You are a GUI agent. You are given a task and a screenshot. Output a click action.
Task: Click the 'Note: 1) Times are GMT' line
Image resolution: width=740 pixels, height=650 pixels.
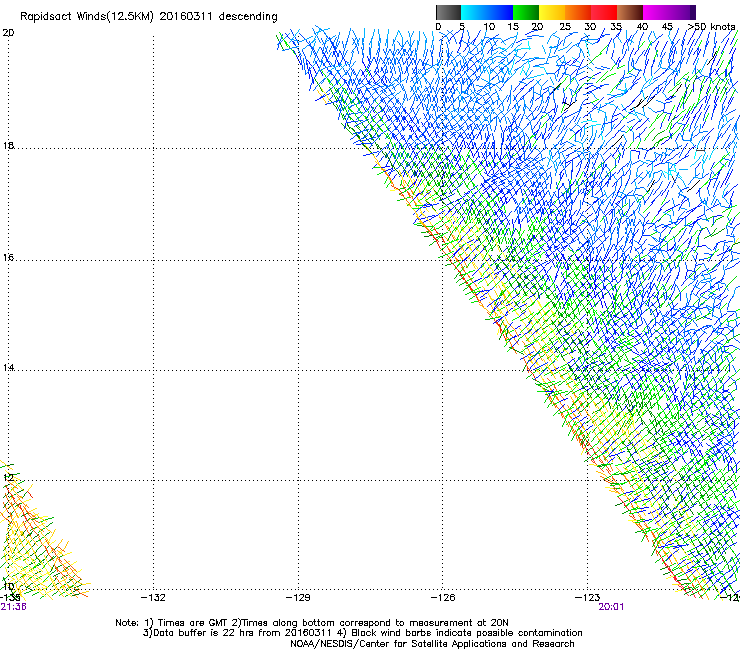pyautogui.click(x=312, y=623)
